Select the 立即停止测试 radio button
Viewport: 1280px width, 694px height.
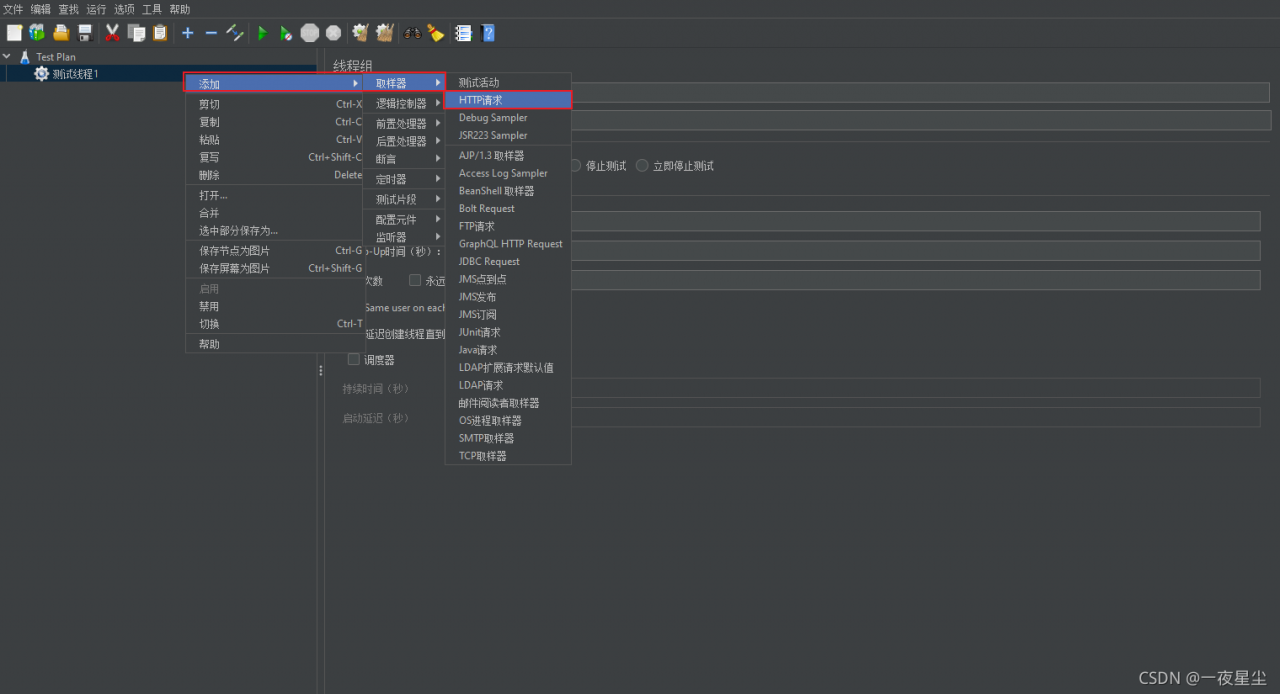click(x=642, y=165)
